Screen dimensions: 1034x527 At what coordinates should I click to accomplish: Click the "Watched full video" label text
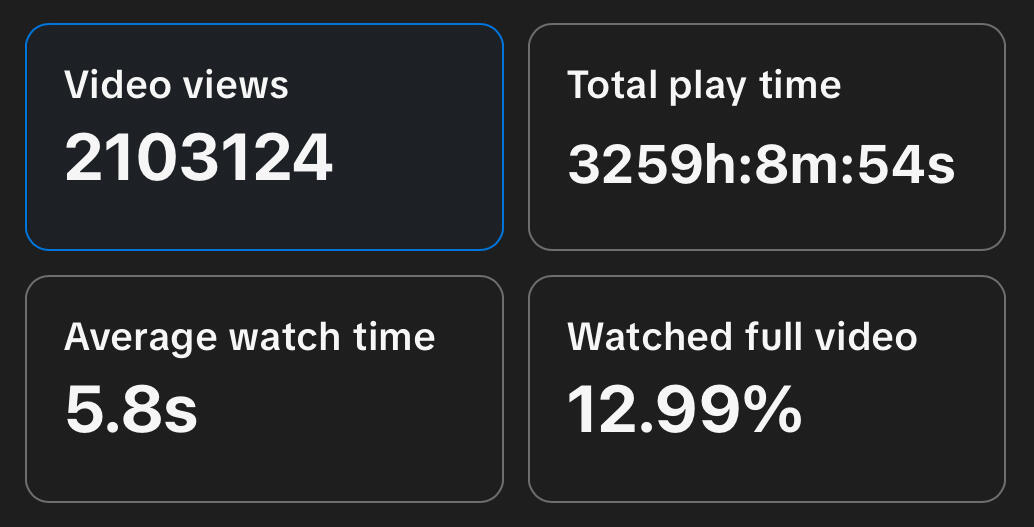point(742,337)
